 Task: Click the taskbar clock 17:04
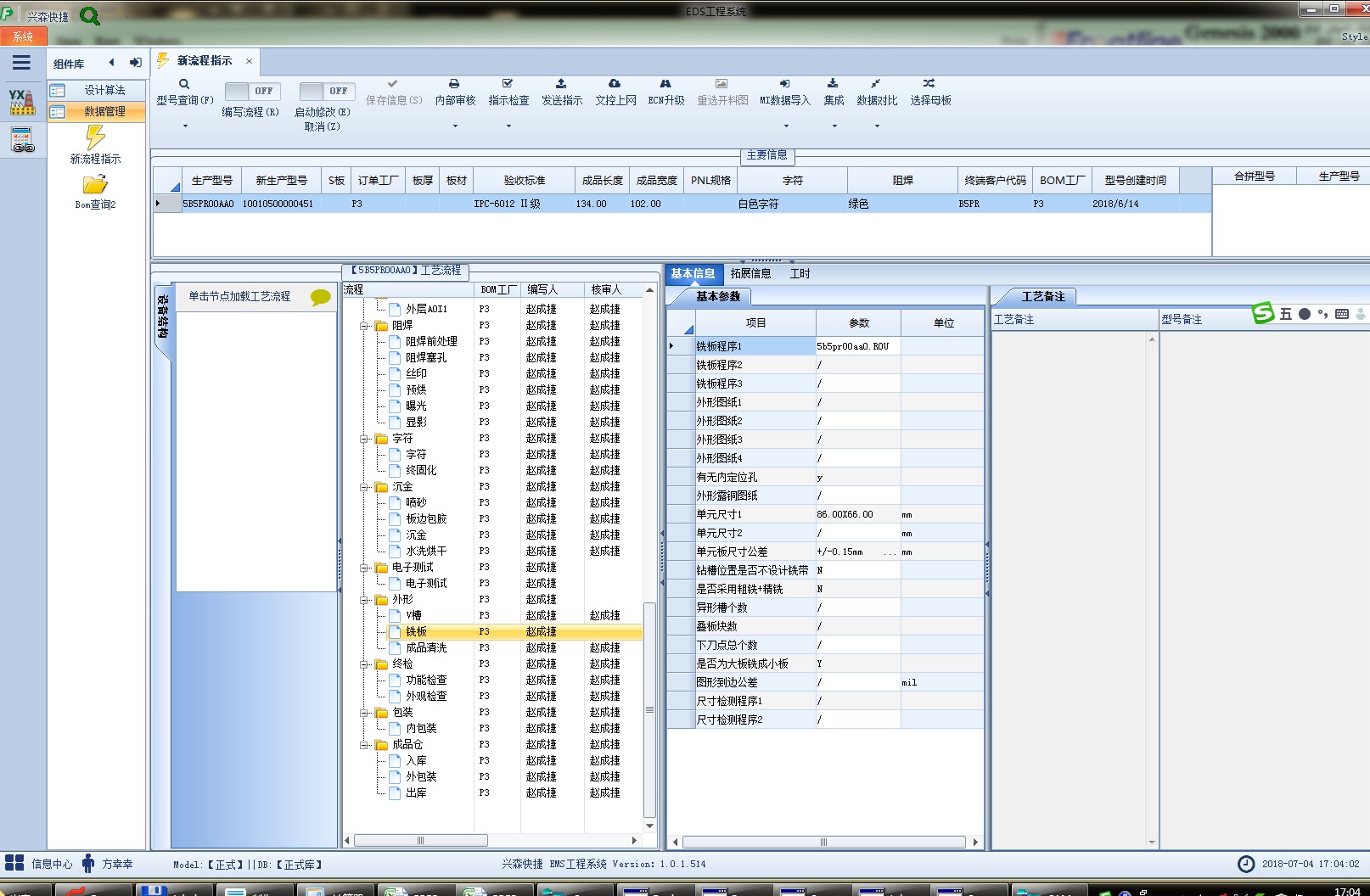[1347, 891]
